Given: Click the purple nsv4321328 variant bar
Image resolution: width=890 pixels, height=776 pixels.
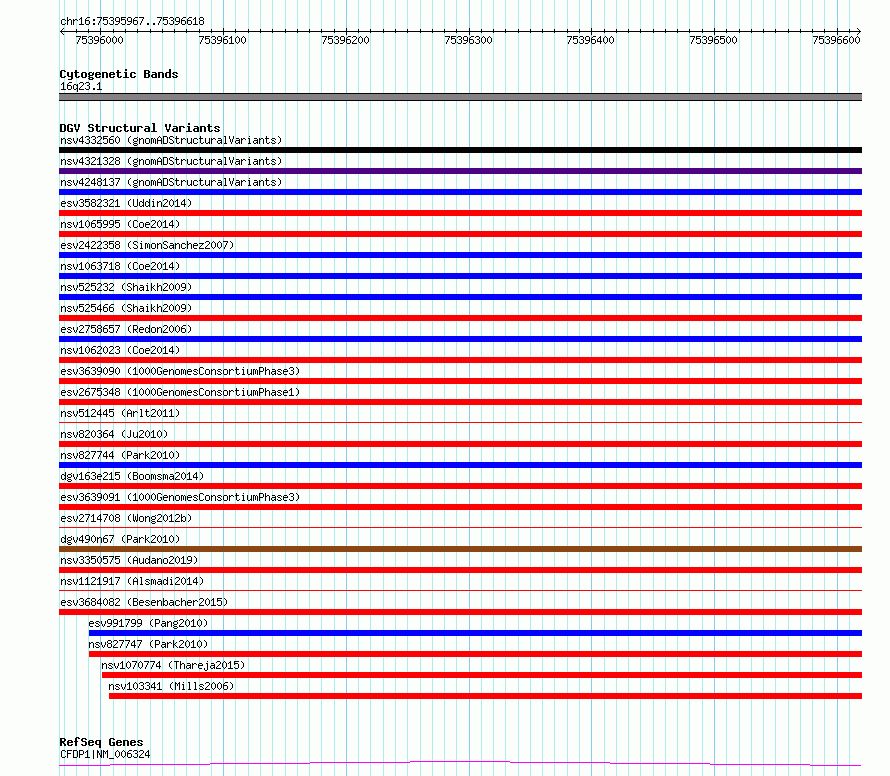Looking at the screenshot, I should click(x=460, y=171).
